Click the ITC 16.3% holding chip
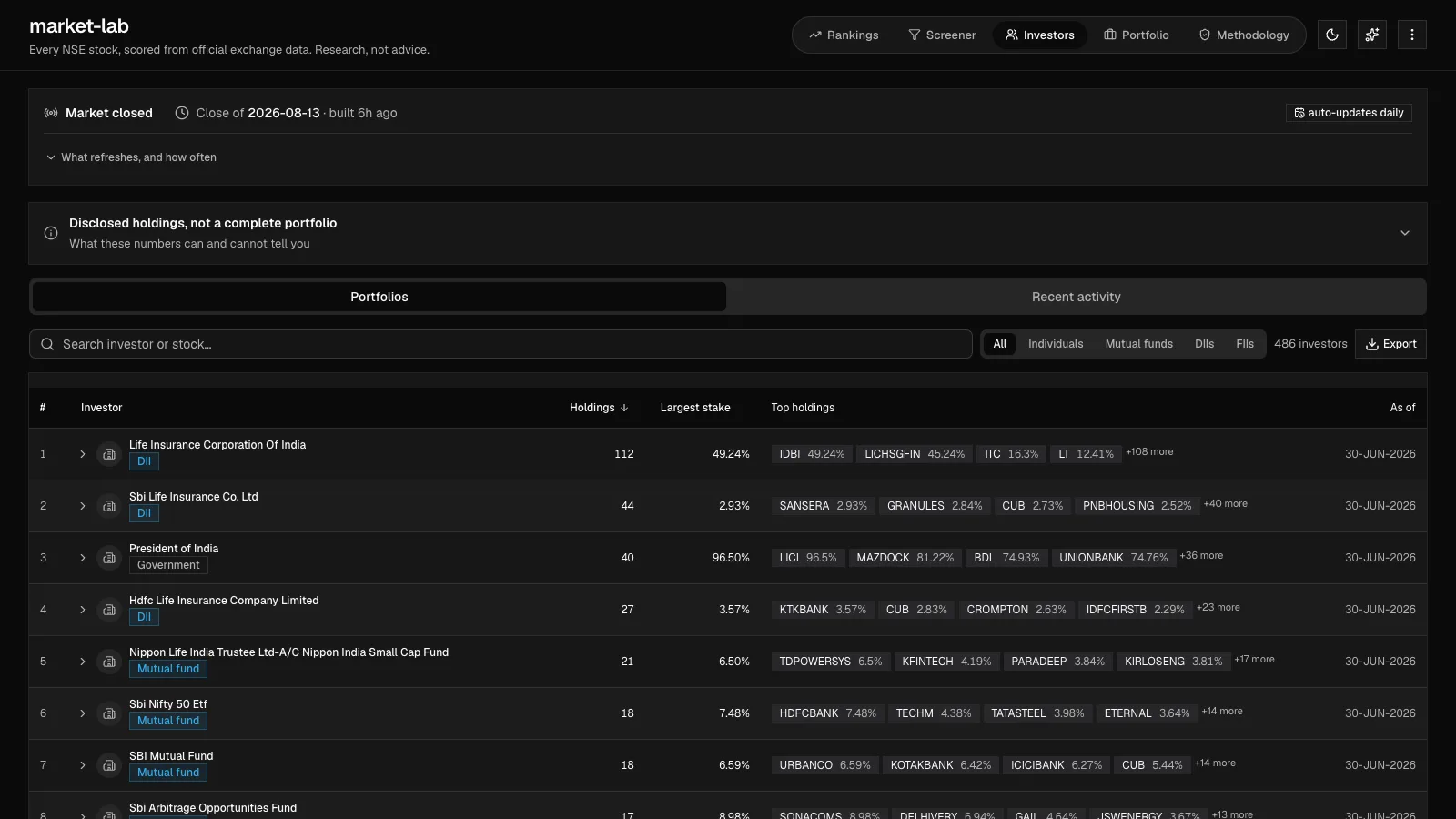The height and width of the screenshot is (819, 1456). pyautogui.click(x=1011, y=454)
